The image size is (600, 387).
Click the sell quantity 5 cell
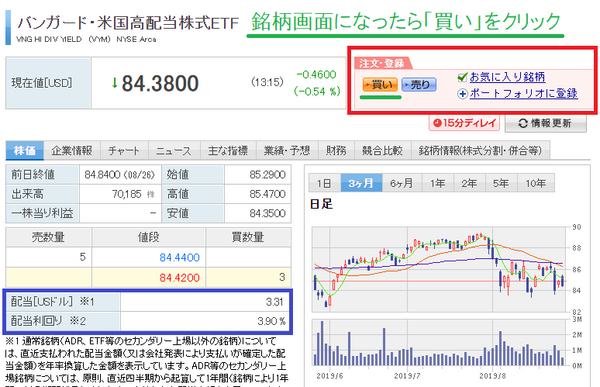coord(49,257)
